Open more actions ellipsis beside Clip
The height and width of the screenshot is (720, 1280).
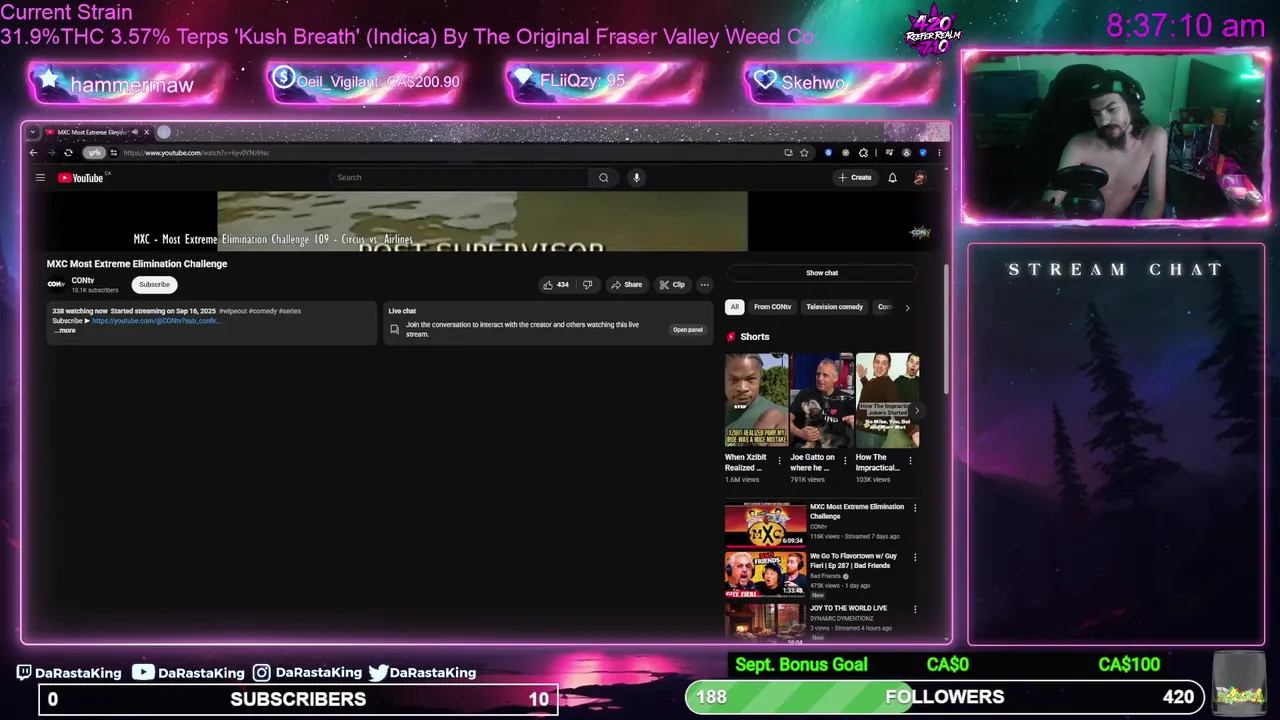(x=704, y=285)
